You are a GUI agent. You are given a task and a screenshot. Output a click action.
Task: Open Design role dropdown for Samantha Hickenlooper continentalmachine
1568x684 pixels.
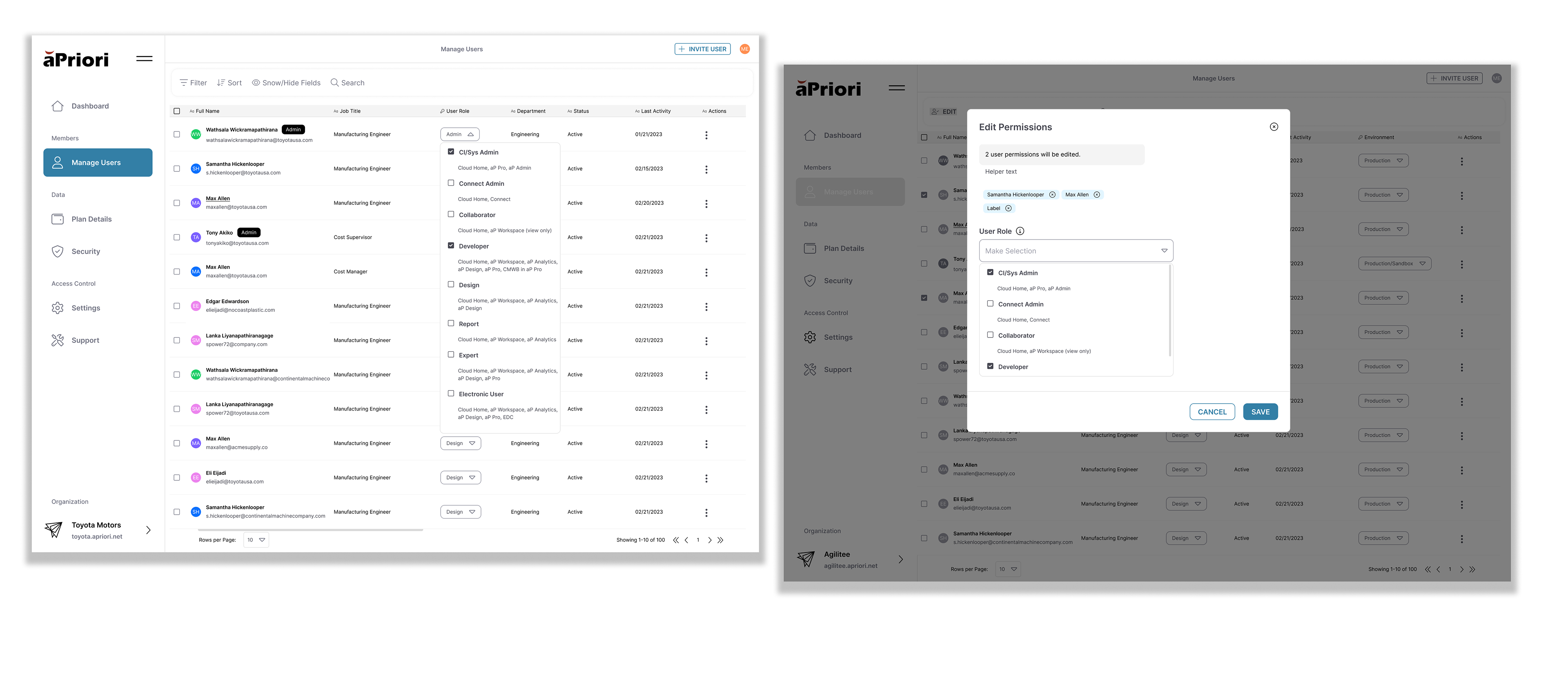tap(460, 512)
